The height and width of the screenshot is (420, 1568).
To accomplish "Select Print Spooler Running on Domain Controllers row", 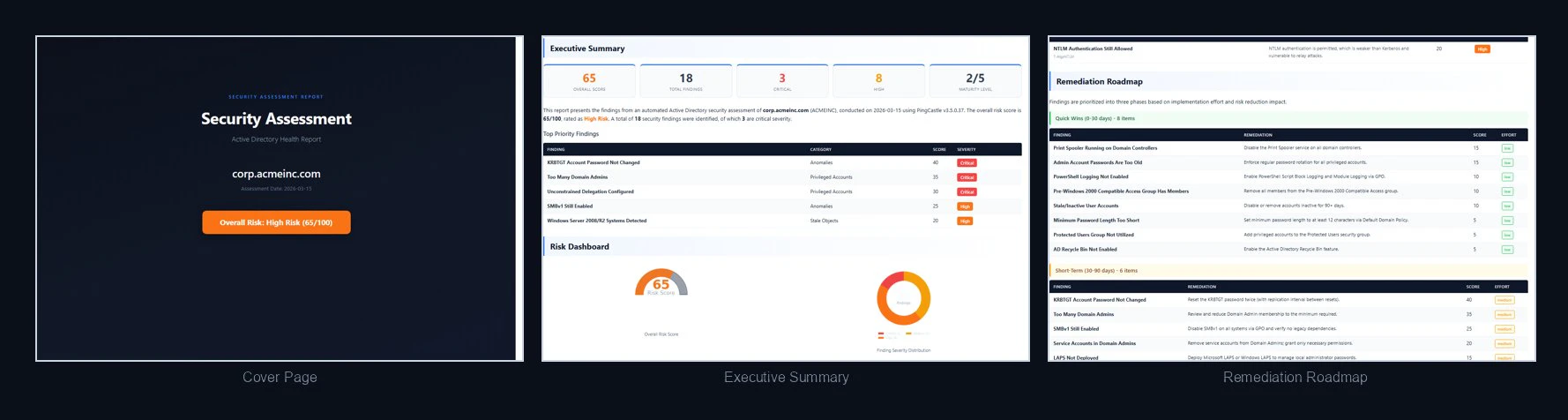I will pos(1288,148).
